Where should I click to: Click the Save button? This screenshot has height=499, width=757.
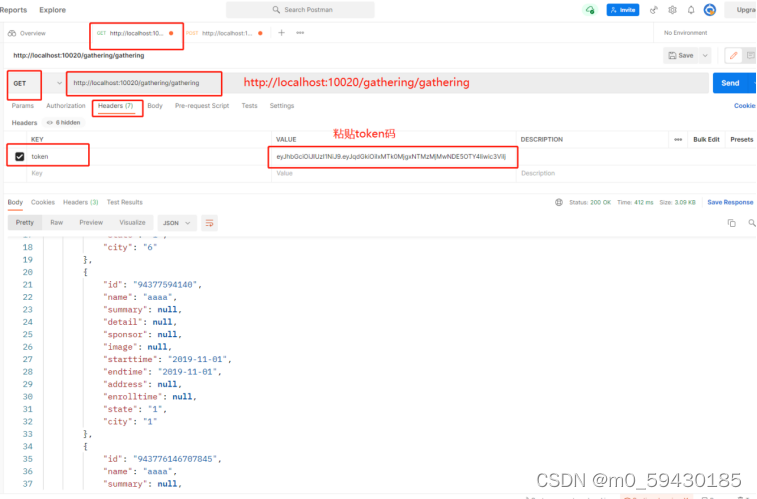tap(681, 55)
